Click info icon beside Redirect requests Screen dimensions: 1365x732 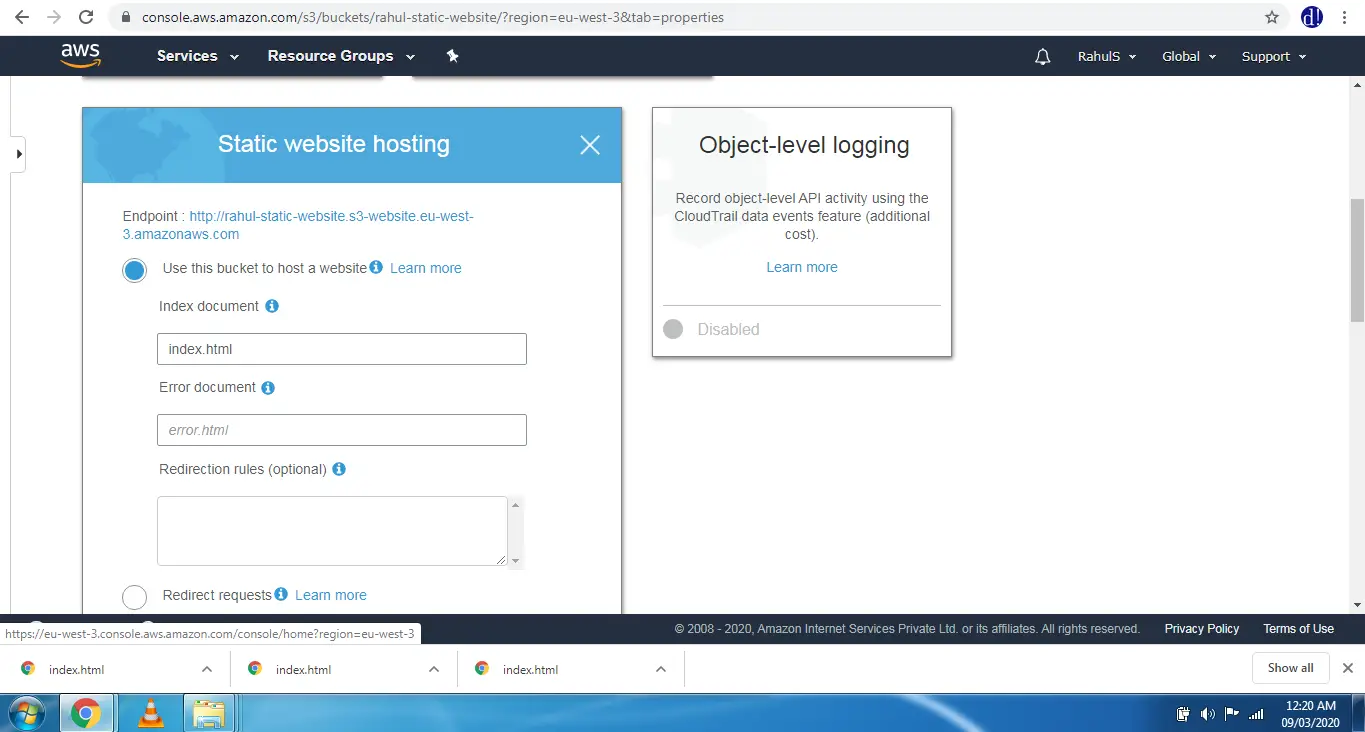(281, 594)
